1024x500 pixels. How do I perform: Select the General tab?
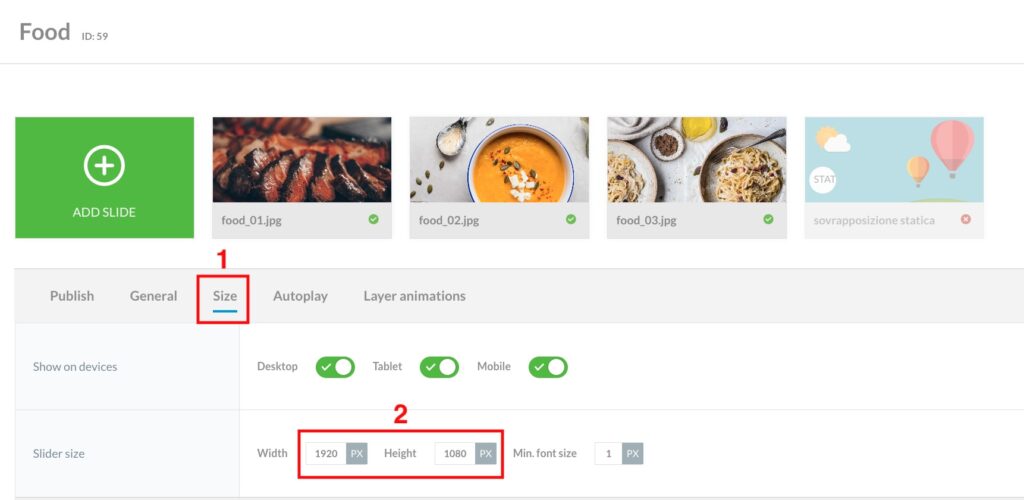[x=153, y=296]
